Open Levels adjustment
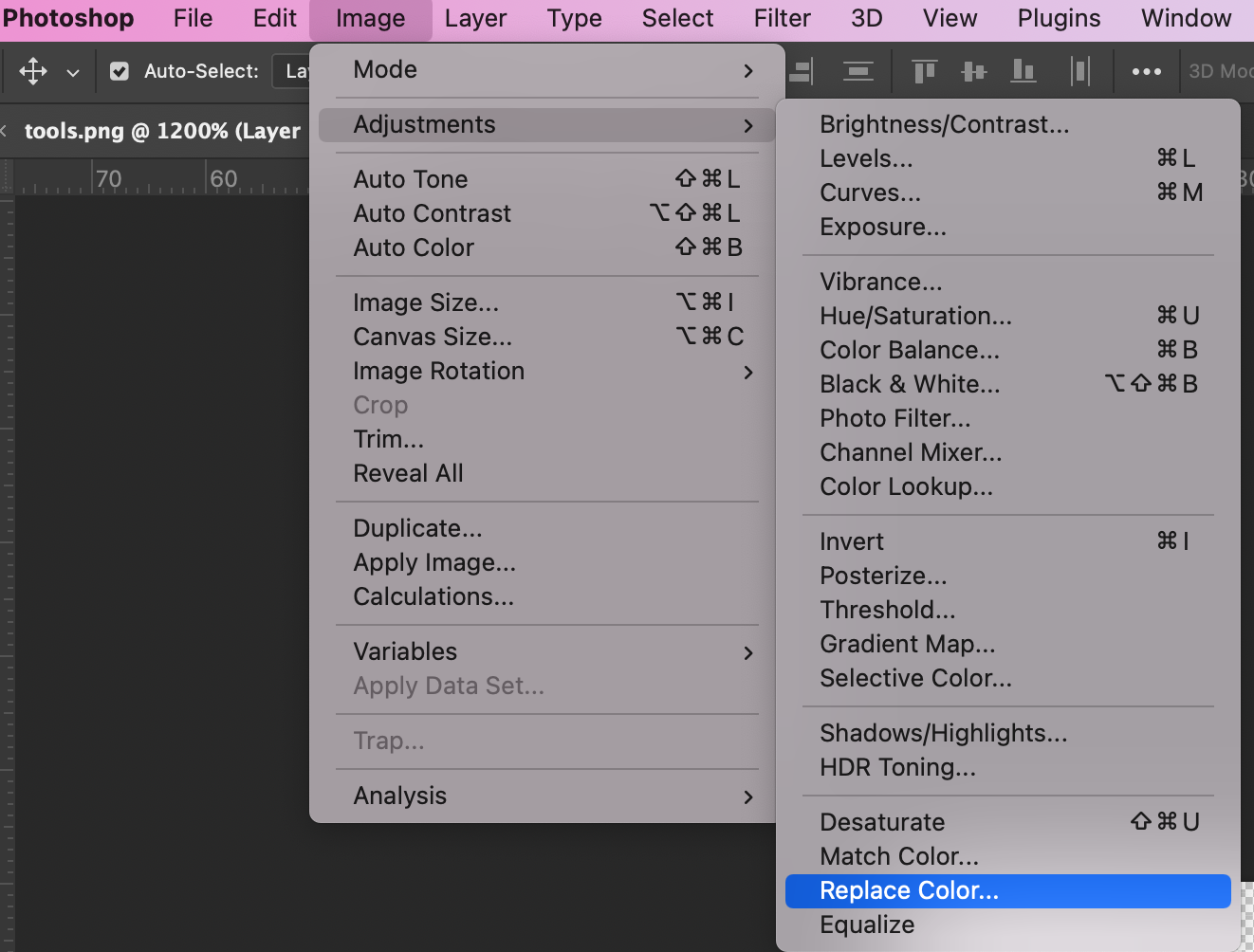 pyautogui.click(x=1008, y=158)
